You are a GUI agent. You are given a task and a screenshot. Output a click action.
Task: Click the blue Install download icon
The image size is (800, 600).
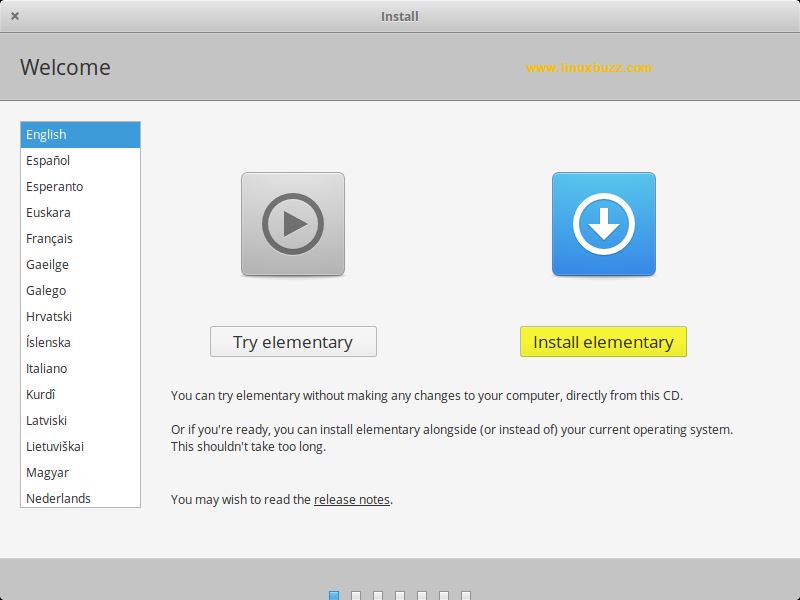point(604,224)
